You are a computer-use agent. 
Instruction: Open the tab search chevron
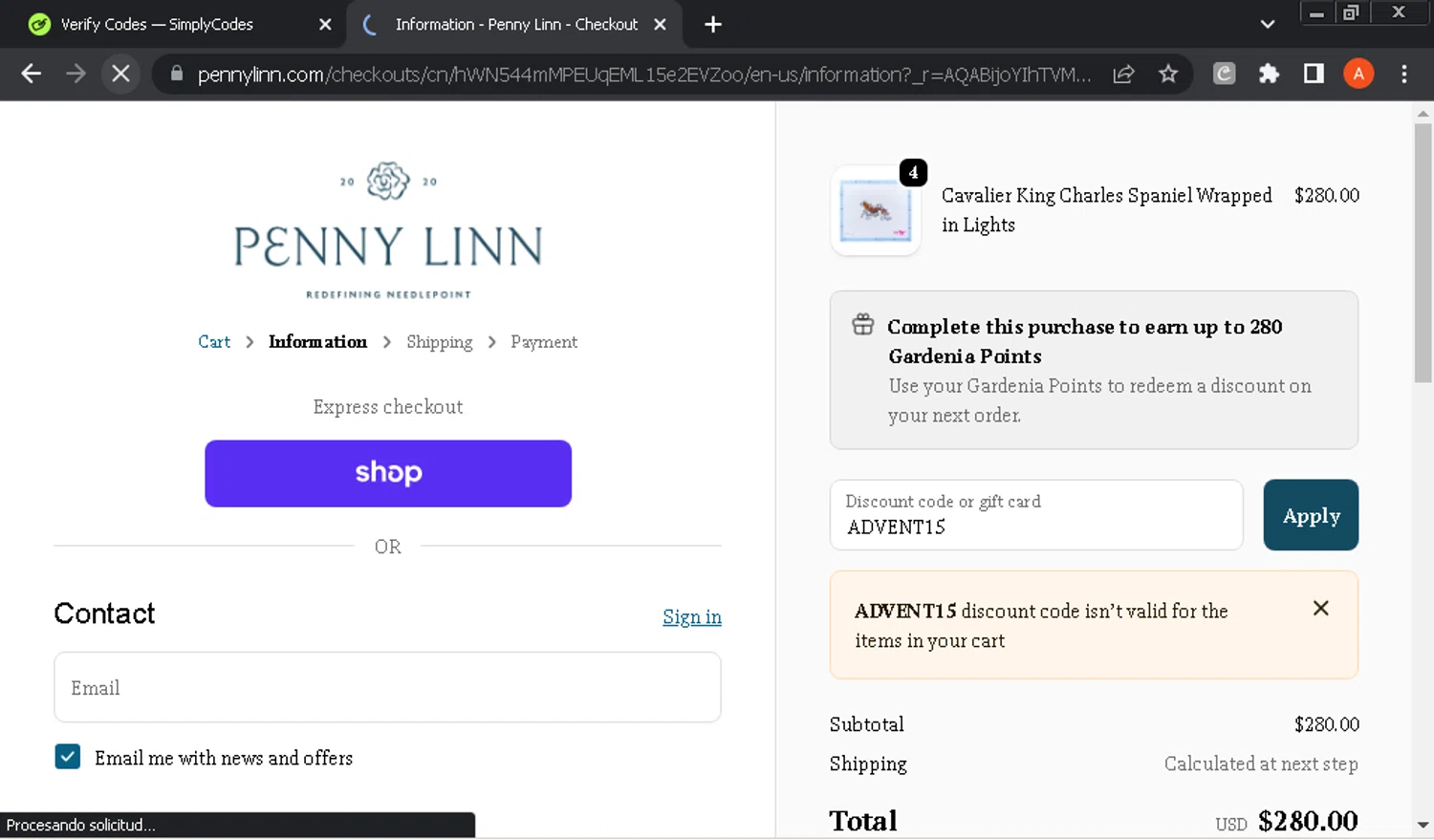pyautogui.click(x=1268, y=25)
